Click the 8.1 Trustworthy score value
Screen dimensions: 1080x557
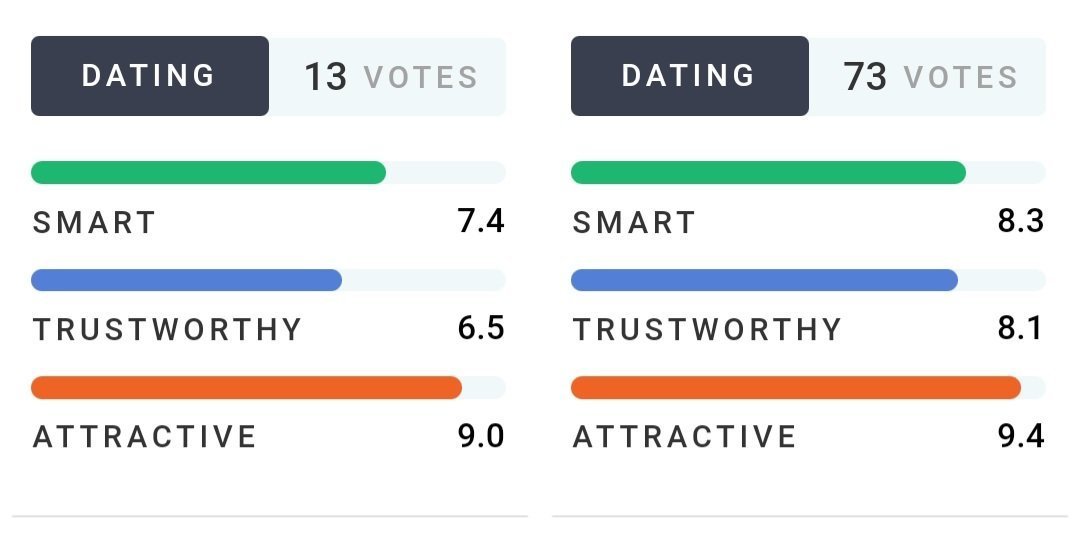pyautogui.click(x=1020, y=329)
